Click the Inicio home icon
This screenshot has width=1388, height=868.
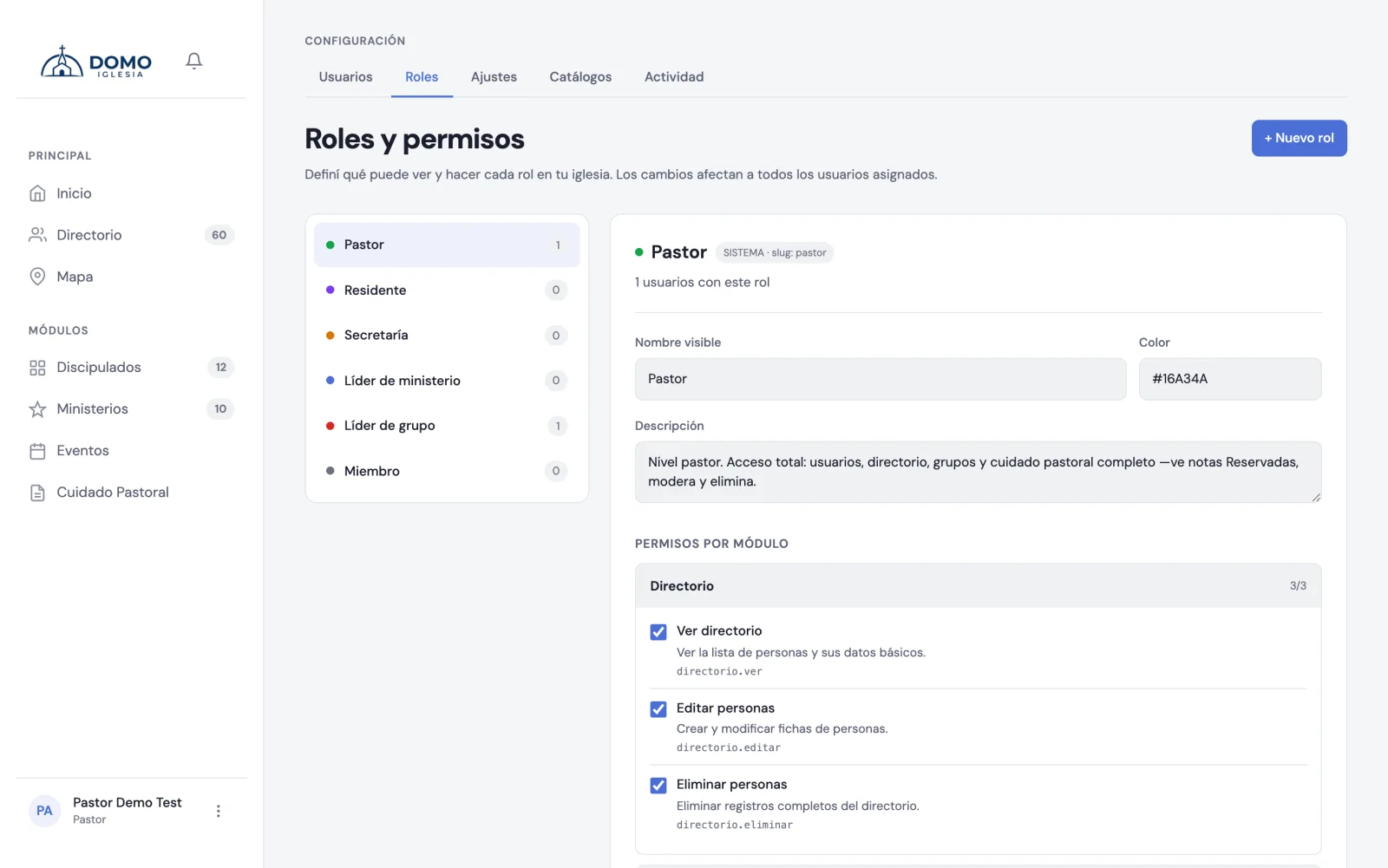(37, 193)
